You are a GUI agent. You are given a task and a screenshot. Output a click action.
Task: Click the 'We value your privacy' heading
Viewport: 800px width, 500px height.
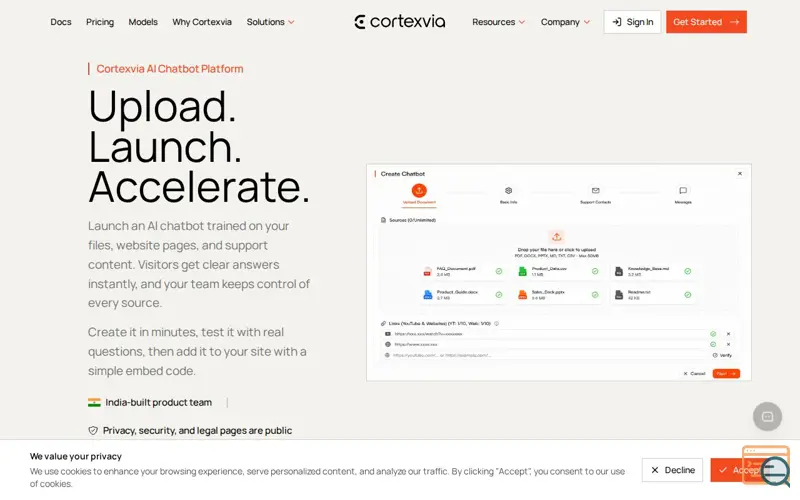pos(76,456)
